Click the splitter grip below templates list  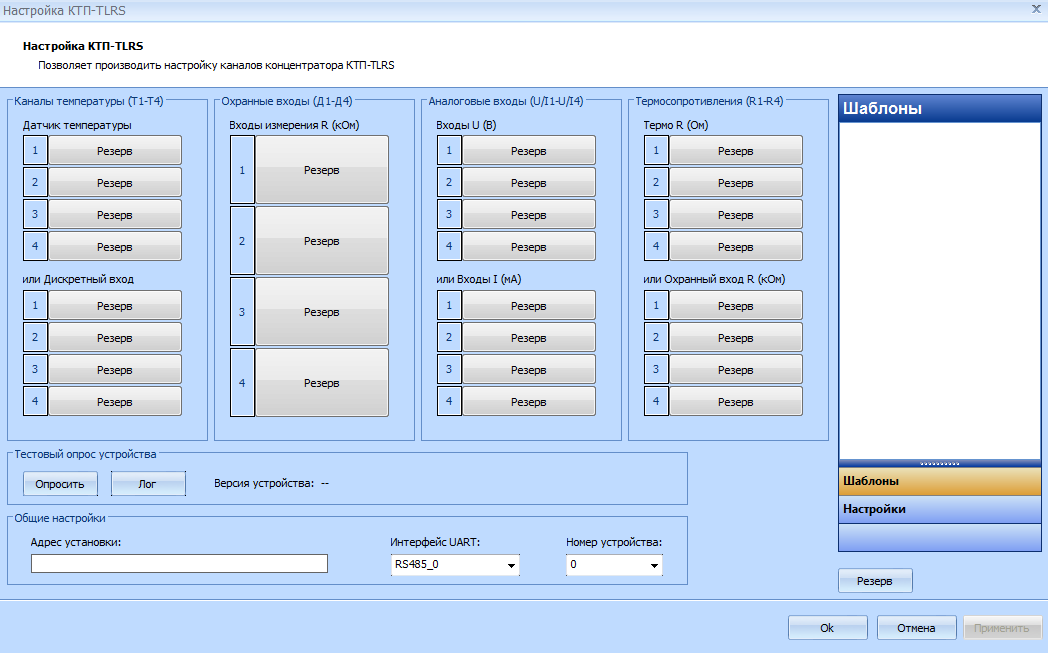tap(940, 463)
